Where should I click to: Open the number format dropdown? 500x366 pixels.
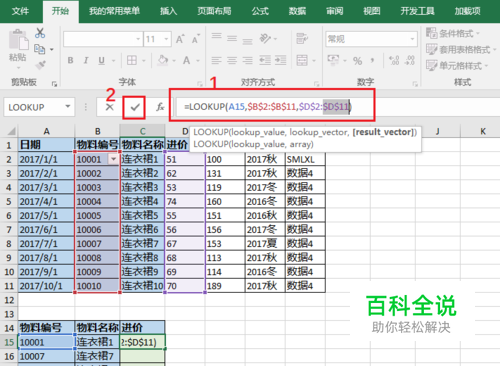pyautogui.click(x=412, y=39)
